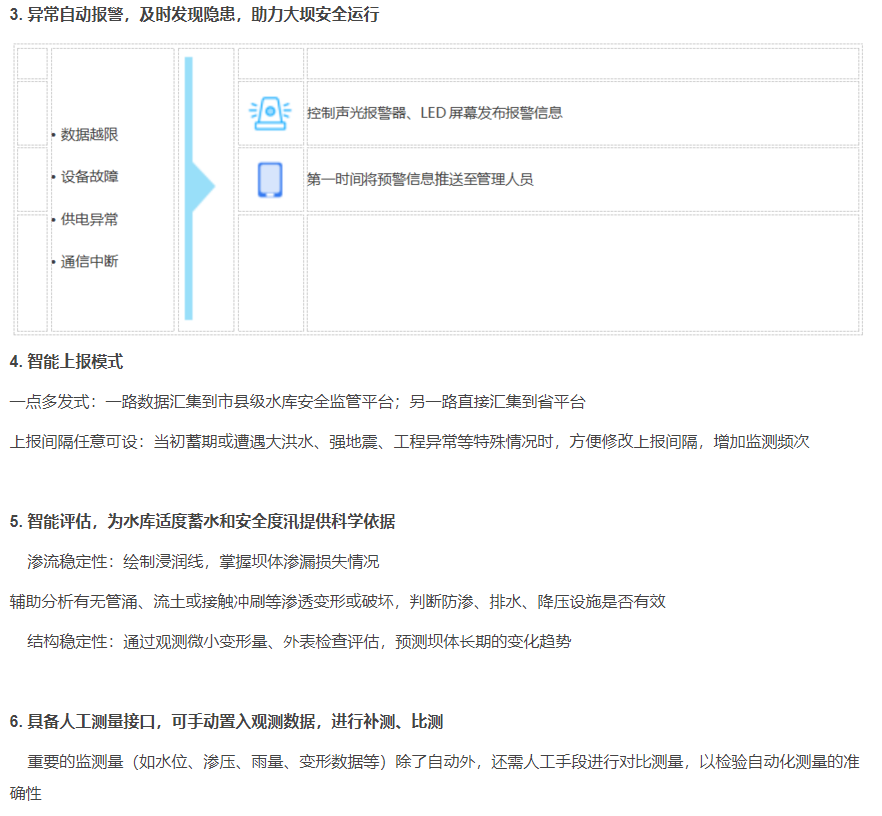The width and height of the screenshot is (882, 816).
Task: Click the '渗流稳定性' description line
Action: [x=203, y=562]
